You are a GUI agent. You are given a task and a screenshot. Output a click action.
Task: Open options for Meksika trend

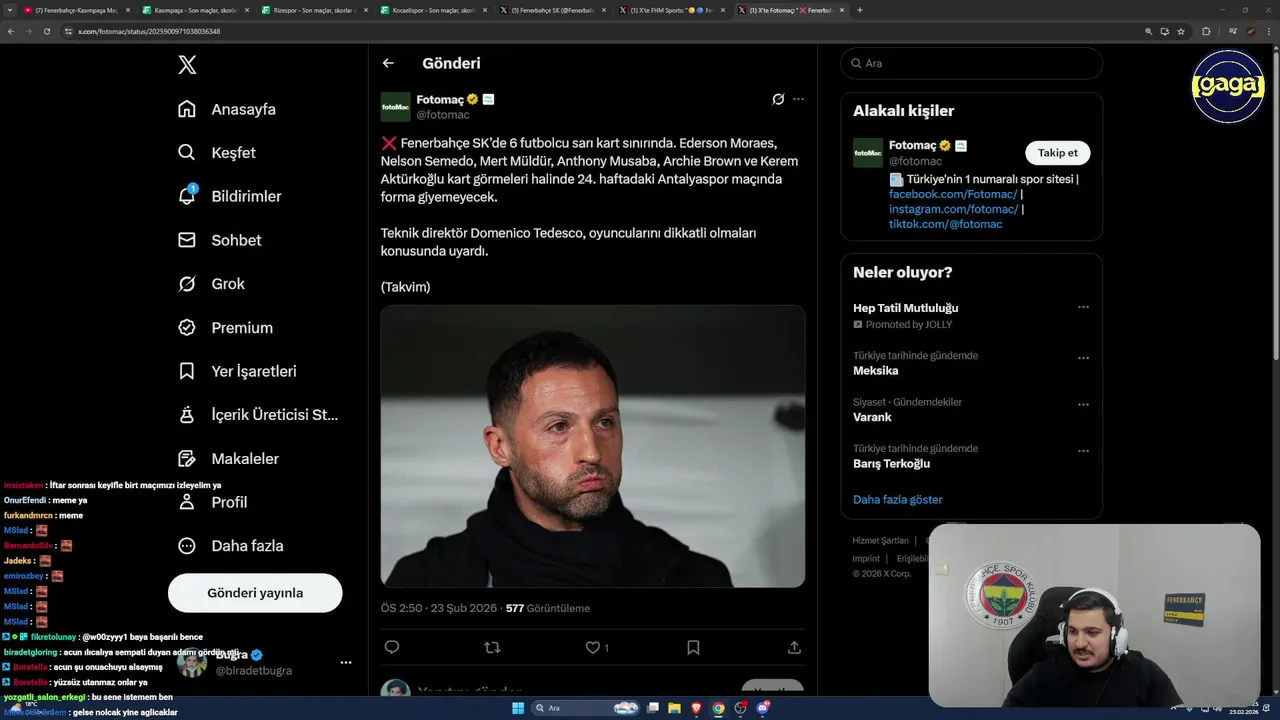pyautogui.click(x=1083, y=357)
